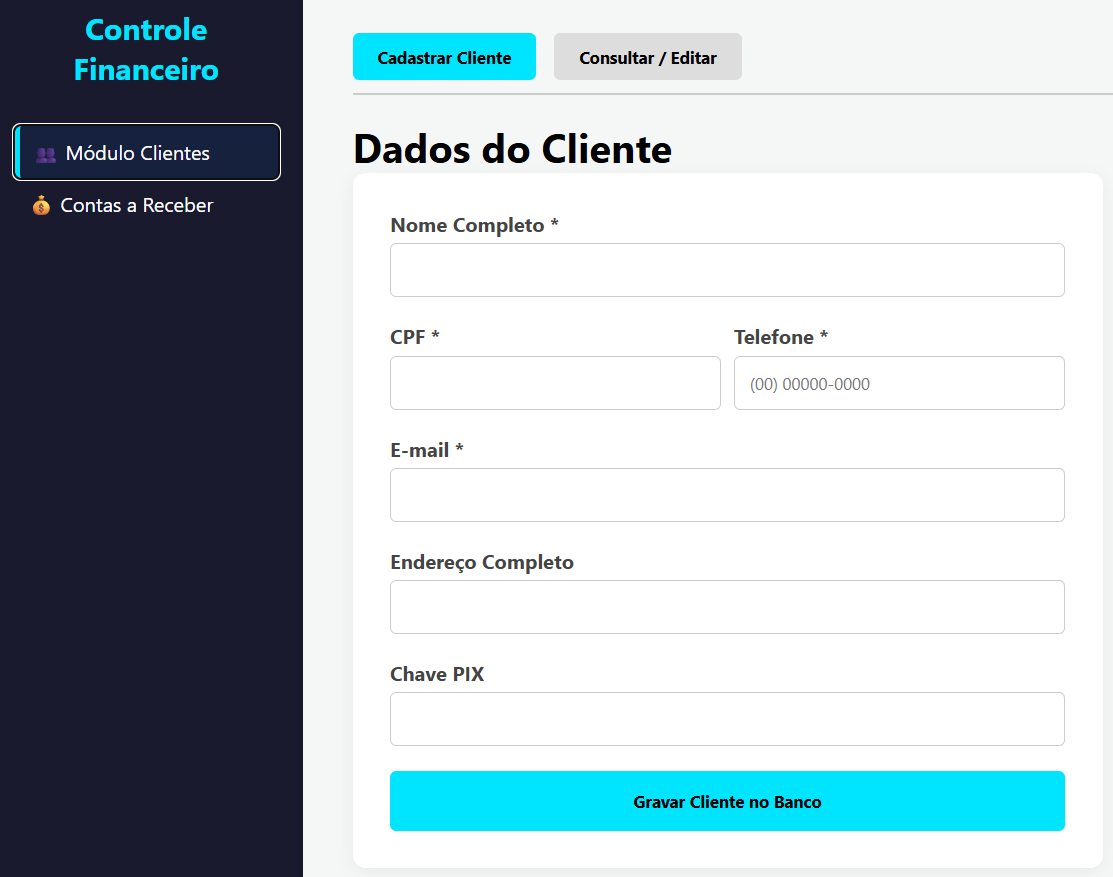1113x877 pixels.
Task: Select the Telefone field with (00) 00000-0000 placeholder
Action: [899, 383]
